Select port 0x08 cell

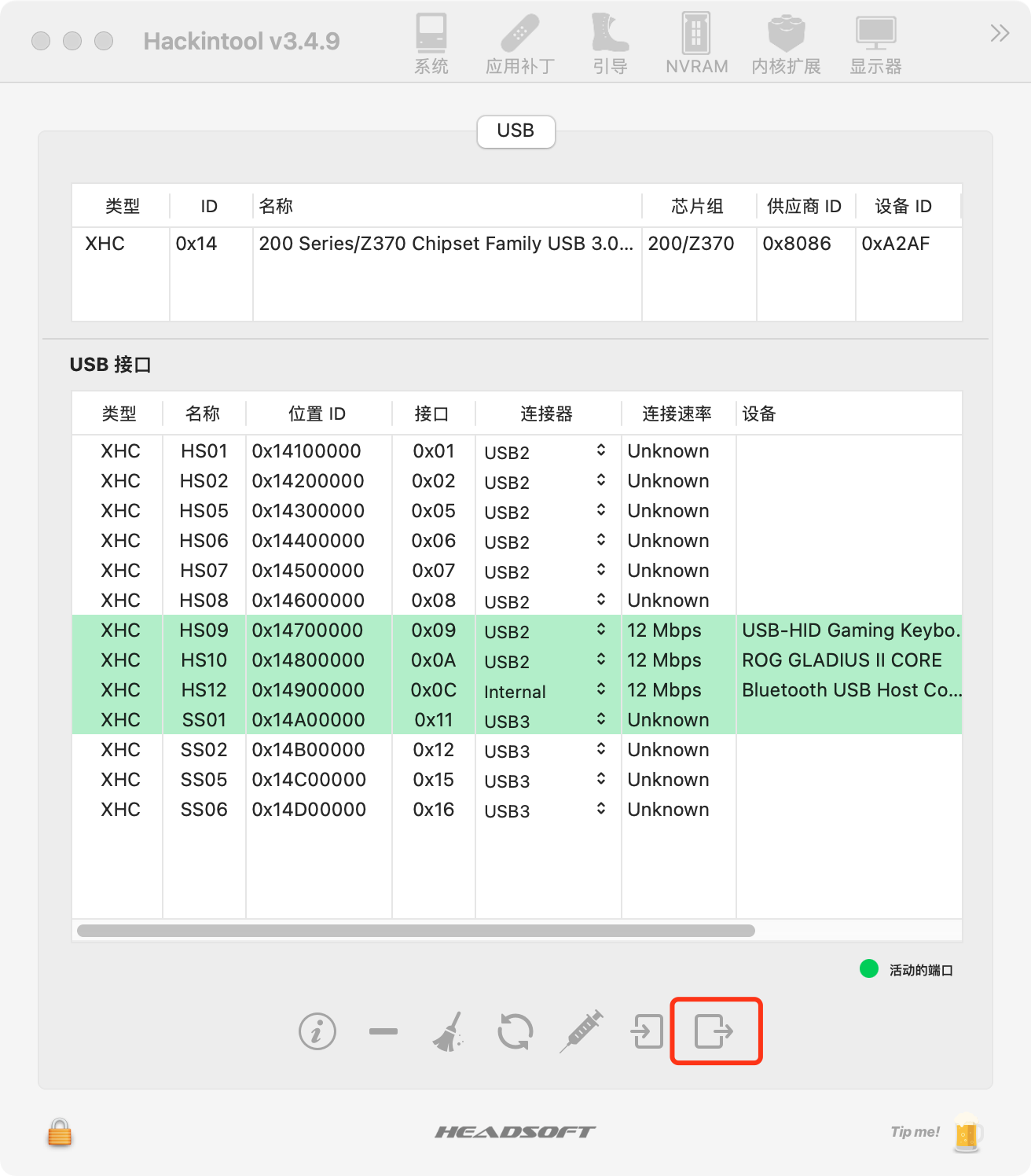click(x=434, y=600)
